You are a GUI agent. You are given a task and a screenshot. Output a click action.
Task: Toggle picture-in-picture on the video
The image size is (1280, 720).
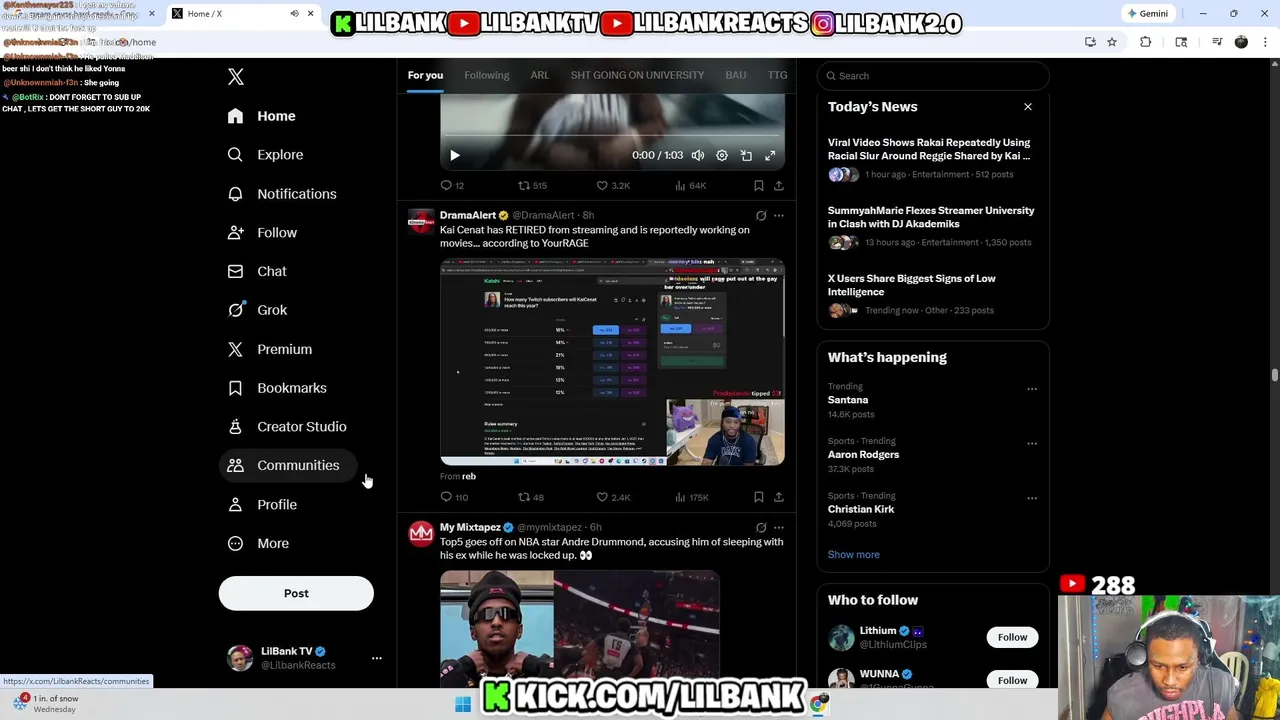pos(746,155)
